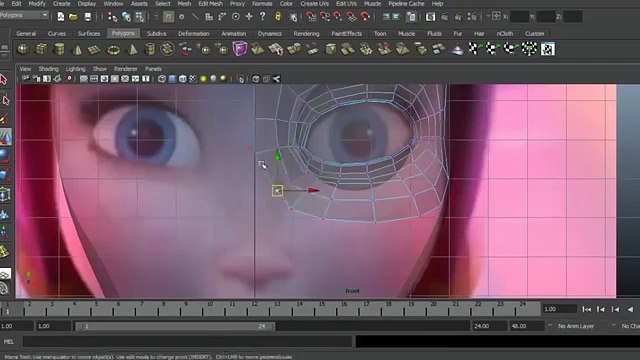Viewport: 640px width, 360px height.
Task: Toggle the yellow-green sphere lighting icon
Action: tap(203, 79)
